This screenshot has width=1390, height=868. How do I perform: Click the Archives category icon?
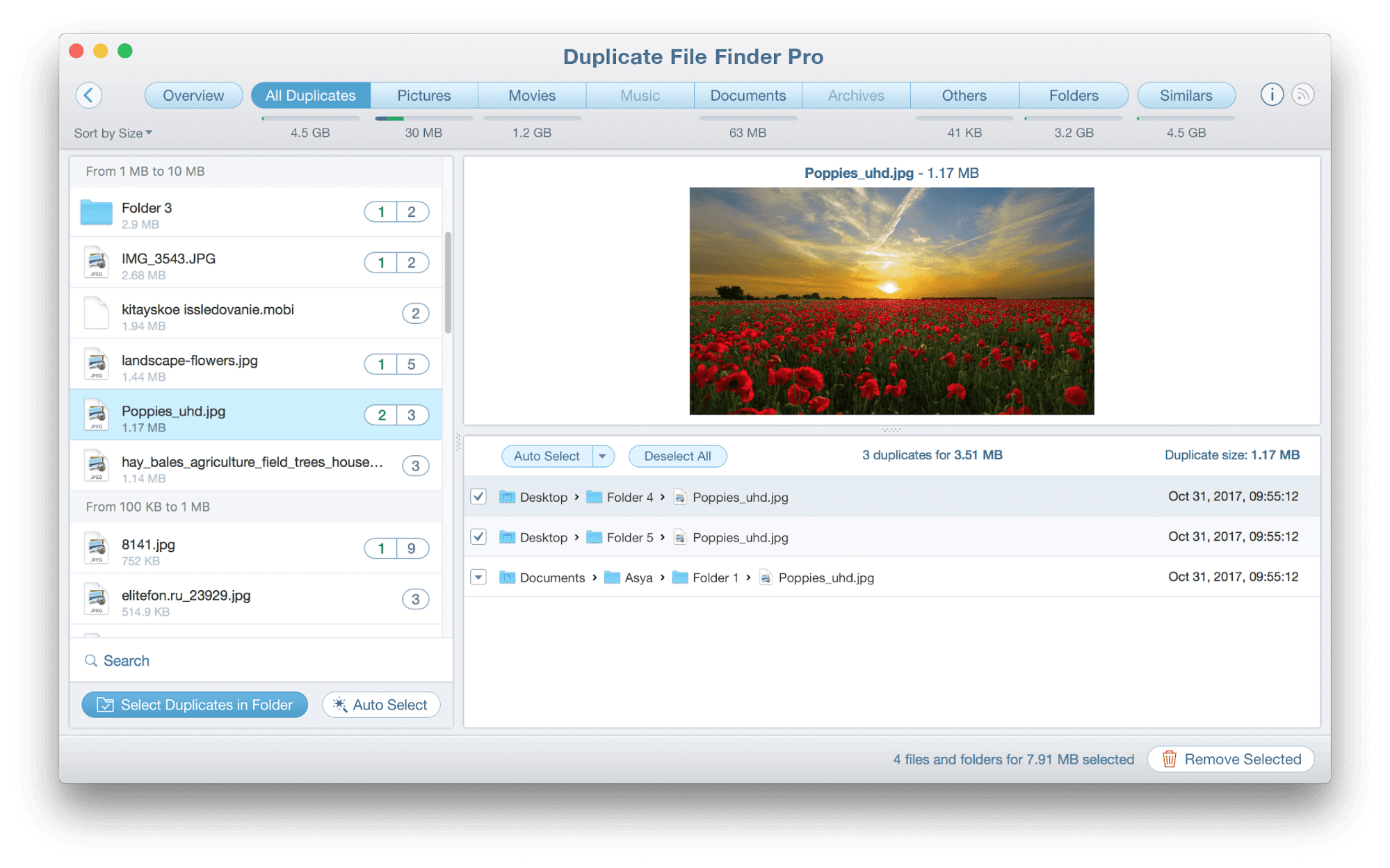pyautogui.click(x=854, y=95)
